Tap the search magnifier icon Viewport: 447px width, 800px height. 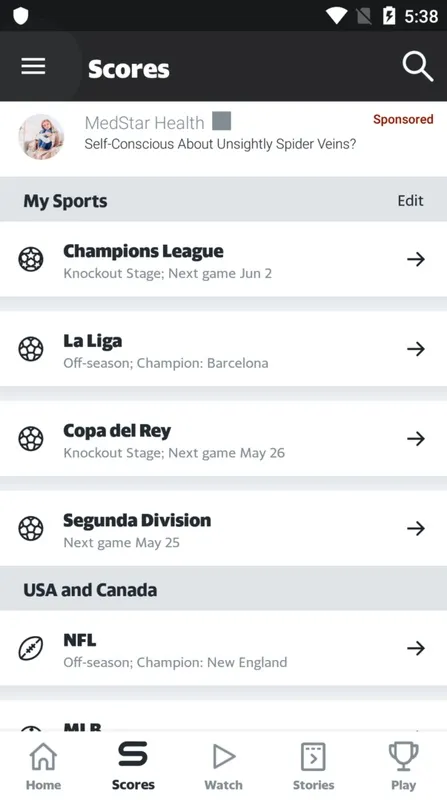[x=417, y=66]
